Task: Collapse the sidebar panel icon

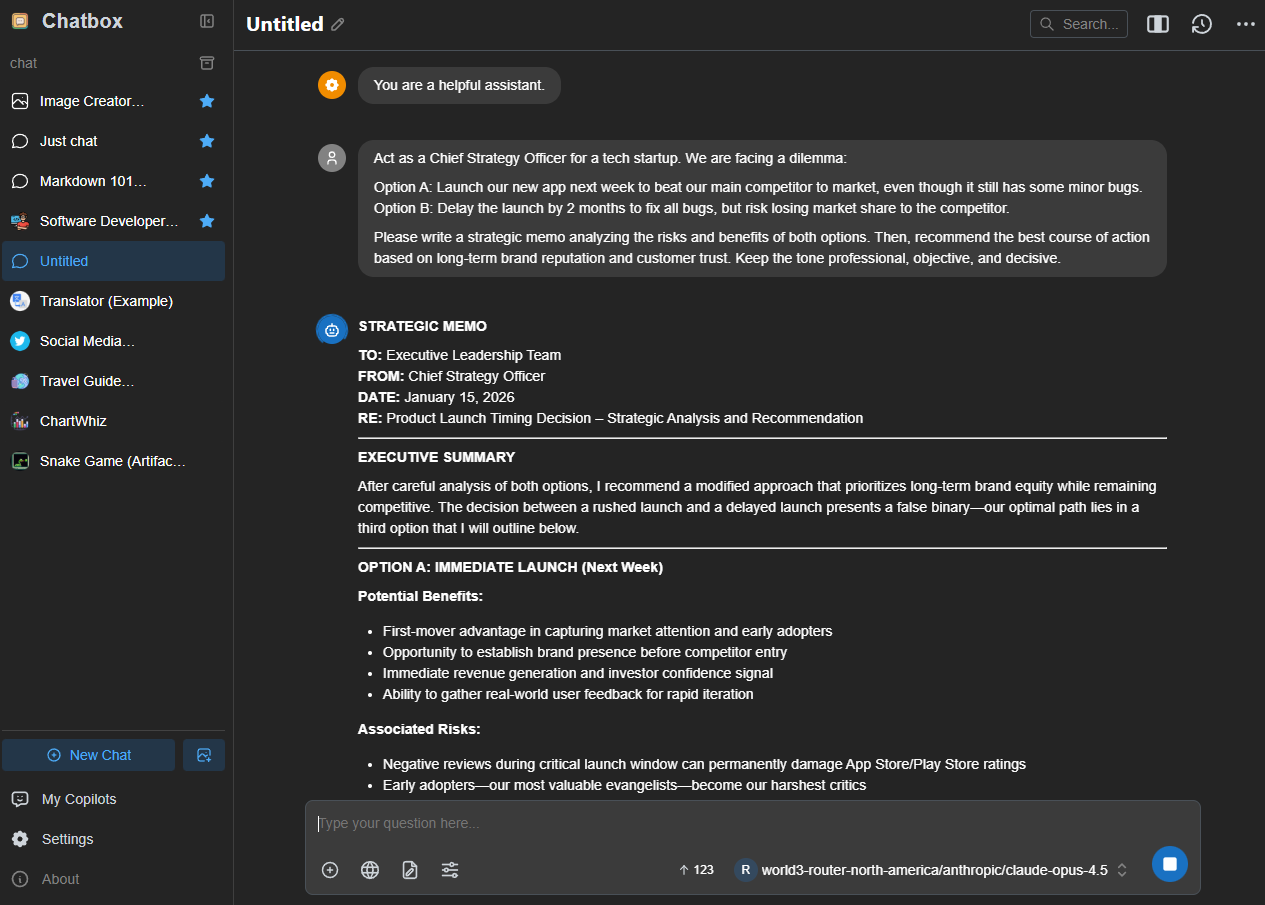Action: (x=207, y=21)
